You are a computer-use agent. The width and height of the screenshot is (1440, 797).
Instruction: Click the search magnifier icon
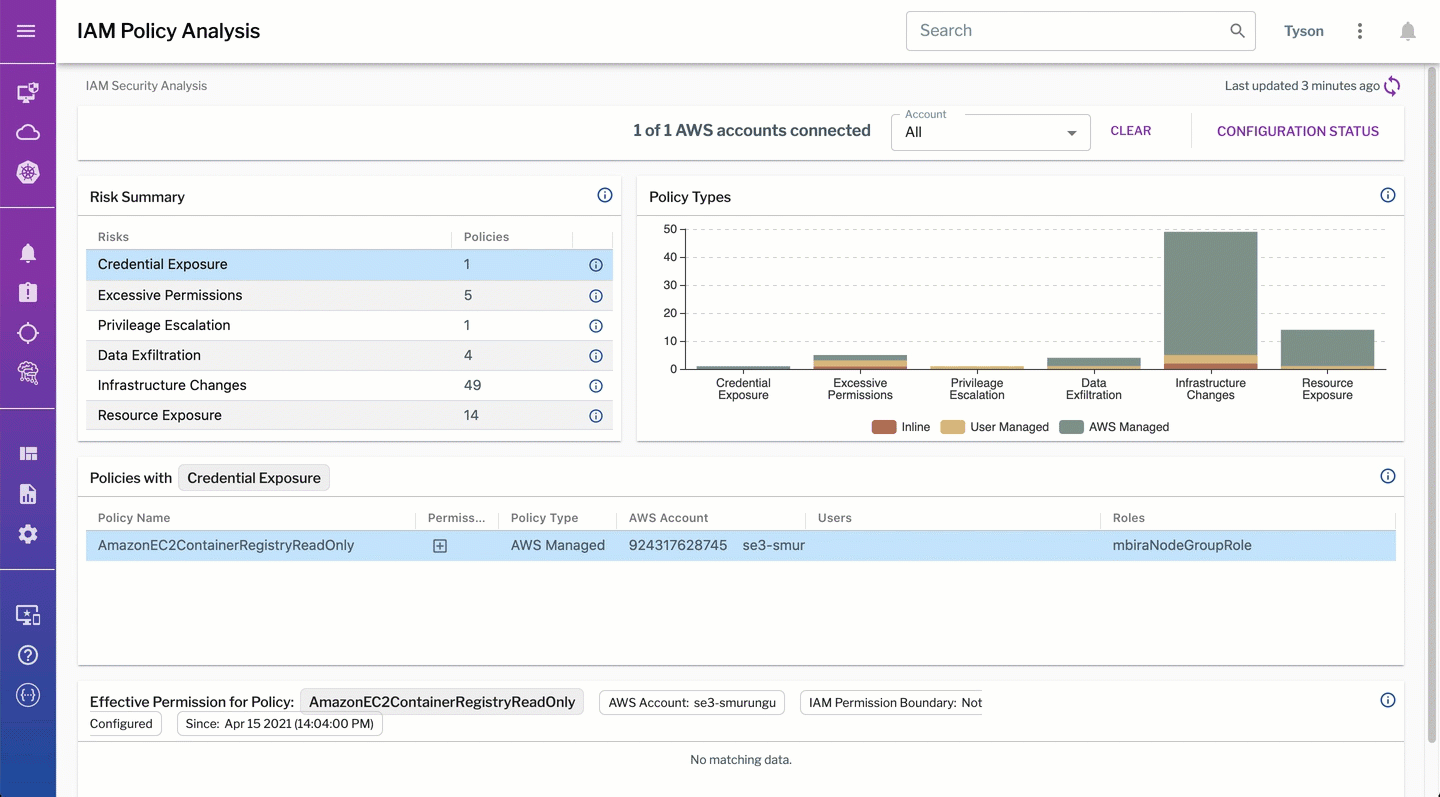point(1237,31)
